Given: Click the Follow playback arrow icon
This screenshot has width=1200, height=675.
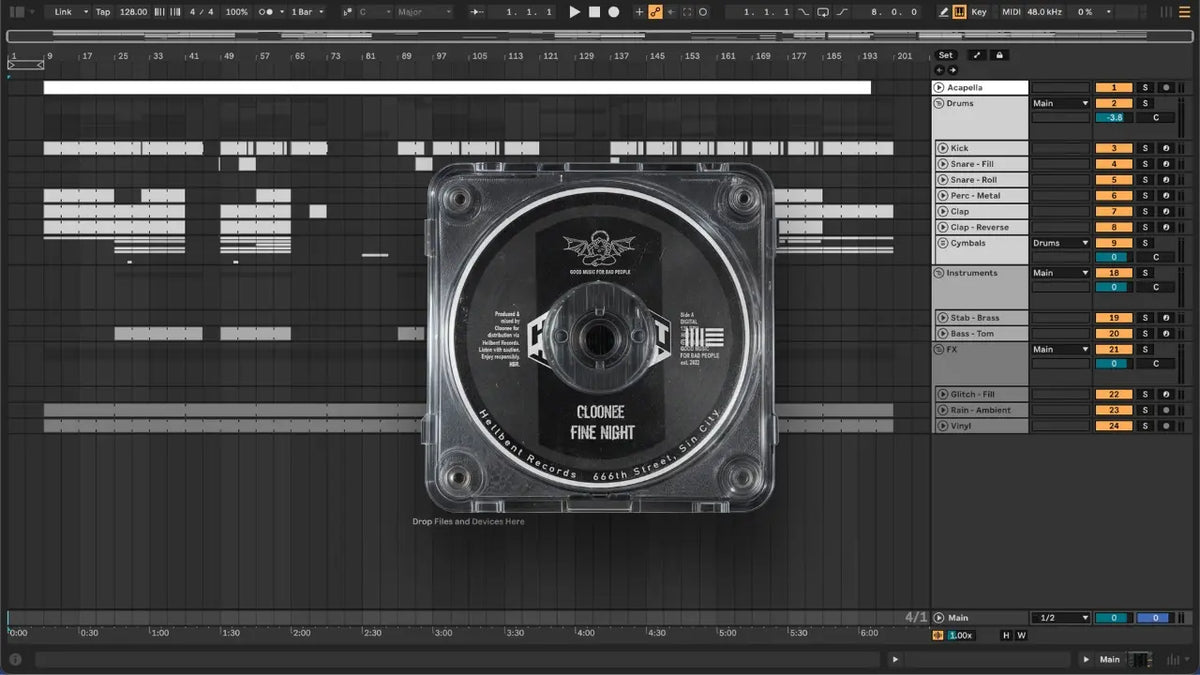Looking at the screenshot, I should pyautogui.click(x=477, y=12).
